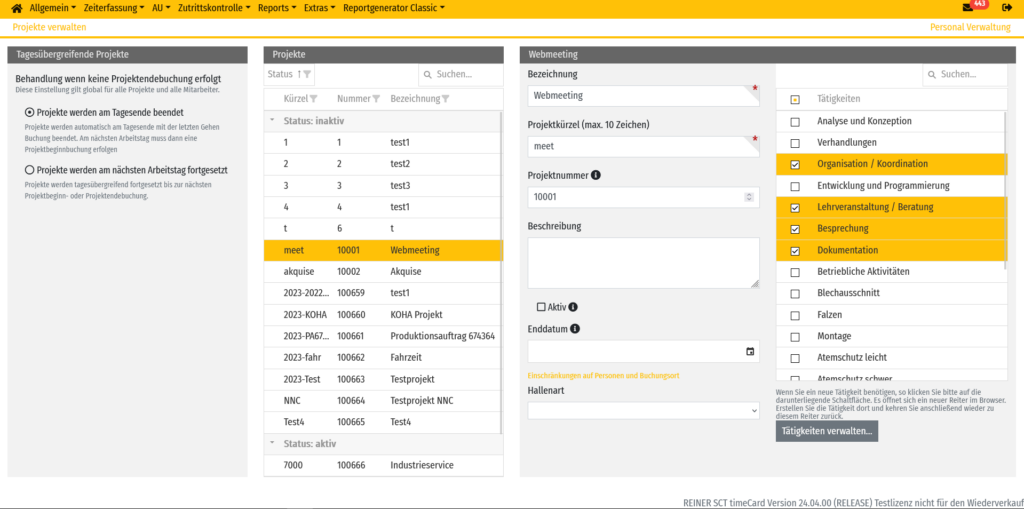This screenshot has height=509, width=1024.
Task: Check Analyse und Konzeption
Action: click(x=795, y=122)
